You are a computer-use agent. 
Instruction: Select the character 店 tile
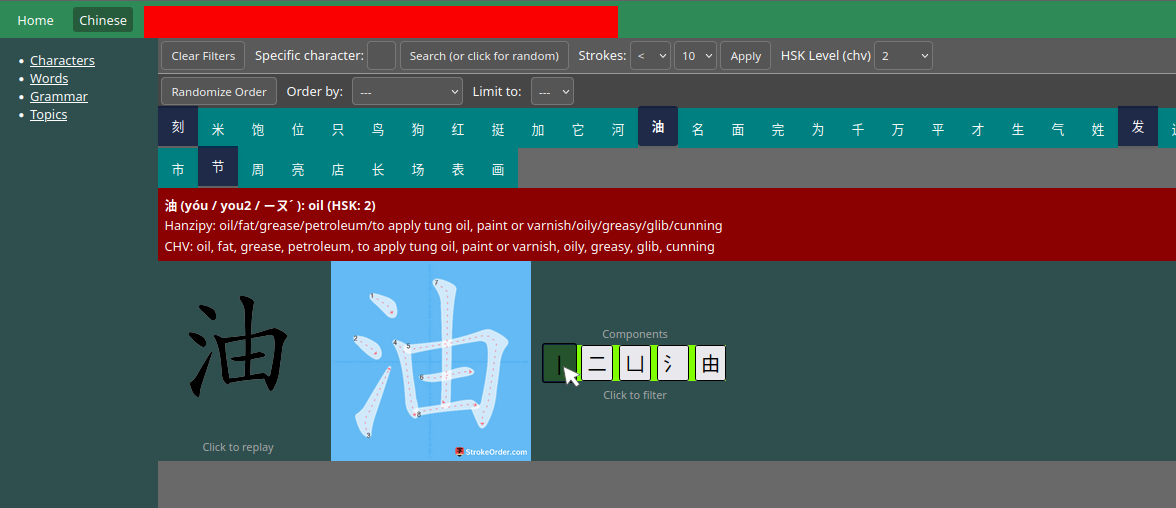point(338,170)
